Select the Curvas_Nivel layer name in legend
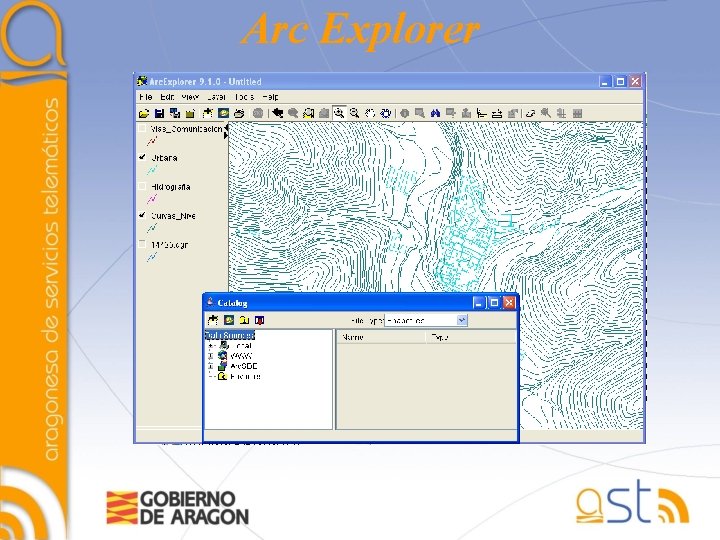Image resolution: width=720 pixels, height=540 pixels. pyautogui.click(x=173, y=216)
